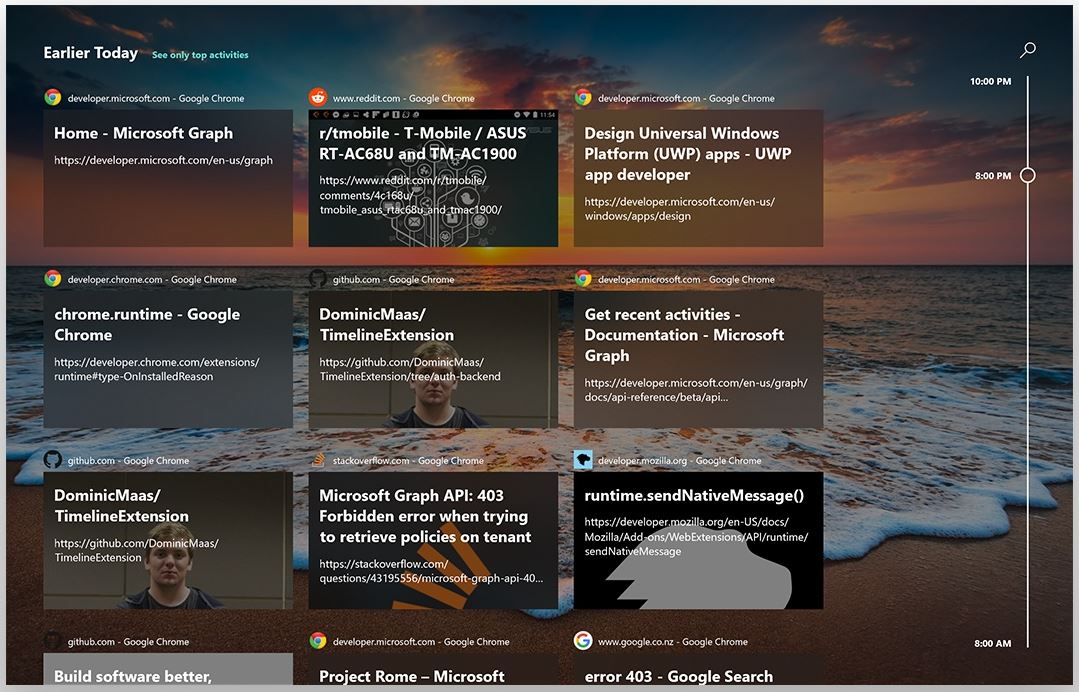Open Build software better GitHub card
Viewport: 1079px width, 692px height.
[x=168, y=669]
